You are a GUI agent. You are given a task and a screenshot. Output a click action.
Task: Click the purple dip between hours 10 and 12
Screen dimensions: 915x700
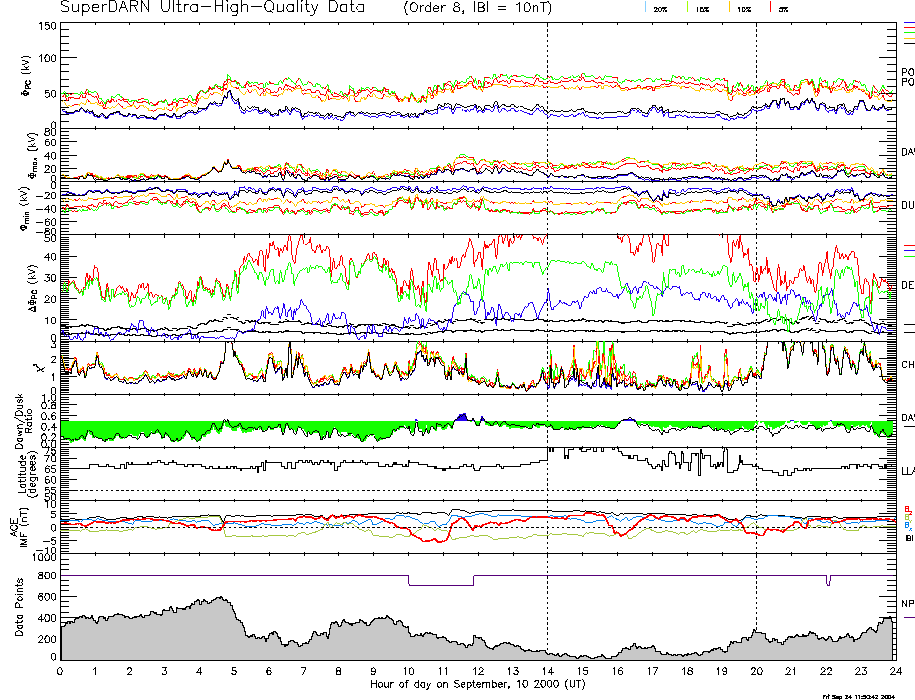pos(440,584)
